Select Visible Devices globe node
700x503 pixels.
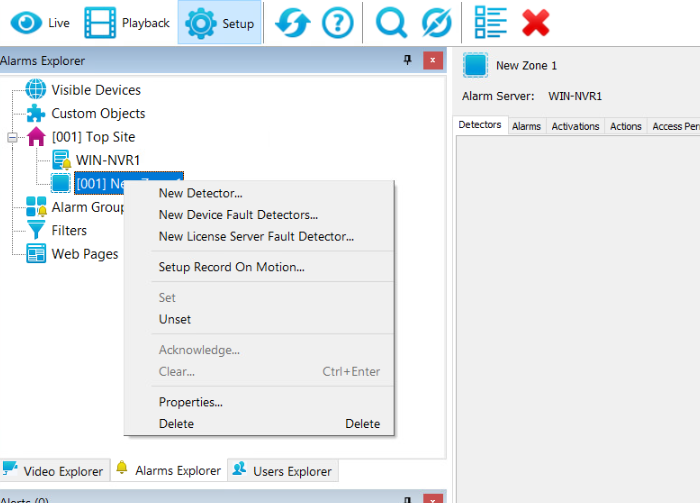tap(96, 90)
